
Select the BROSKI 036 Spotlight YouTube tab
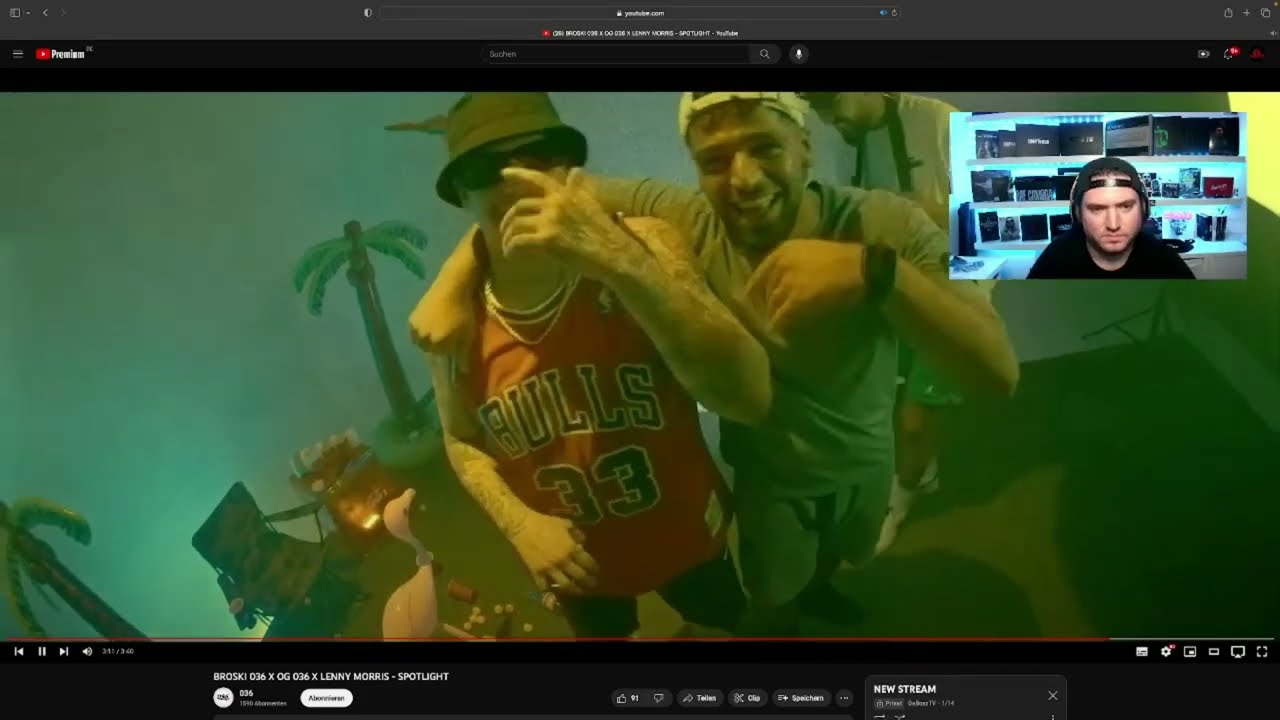[640, 33]
